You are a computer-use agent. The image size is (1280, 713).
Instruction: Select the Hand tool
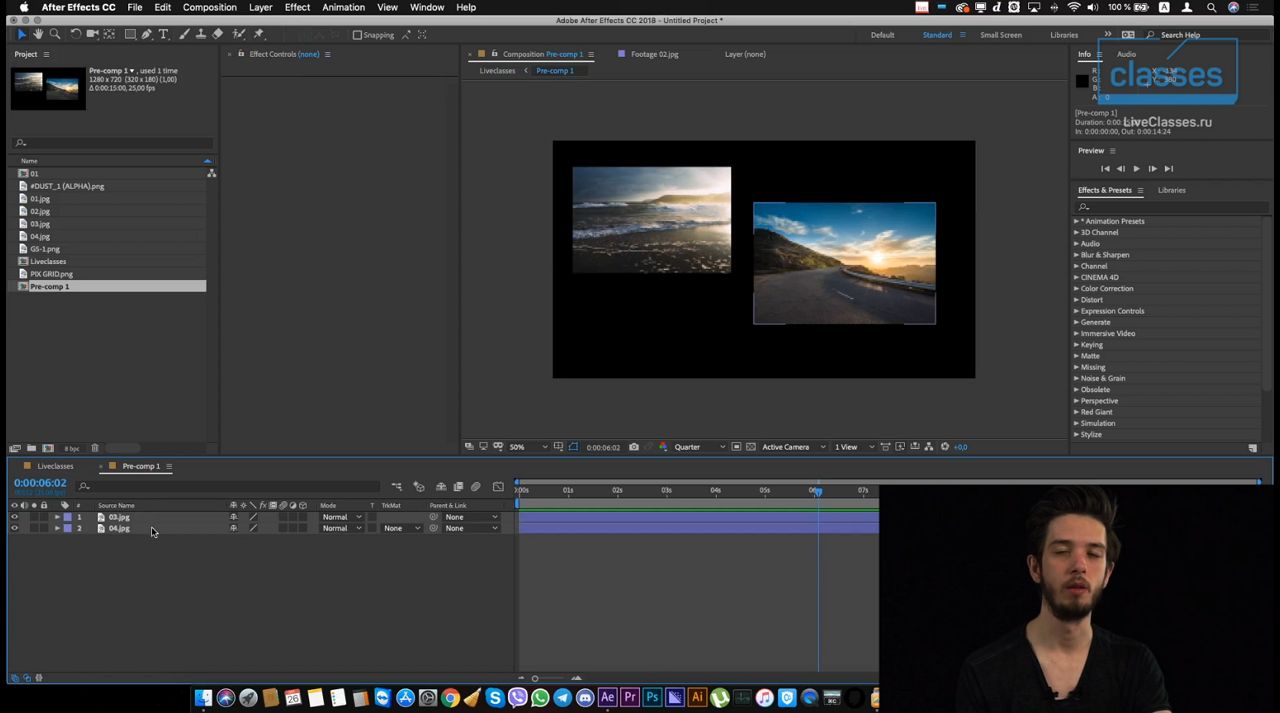pos(39,34)
